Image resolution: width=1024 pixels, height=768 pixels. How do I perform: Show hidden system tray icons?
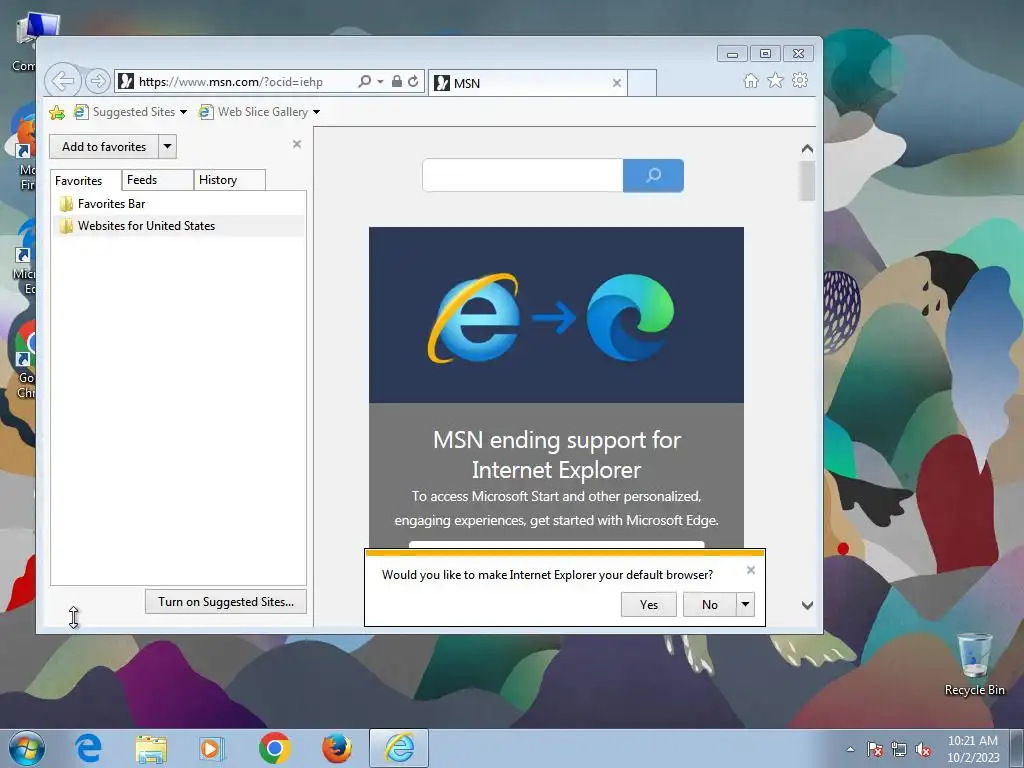[850, 750]
